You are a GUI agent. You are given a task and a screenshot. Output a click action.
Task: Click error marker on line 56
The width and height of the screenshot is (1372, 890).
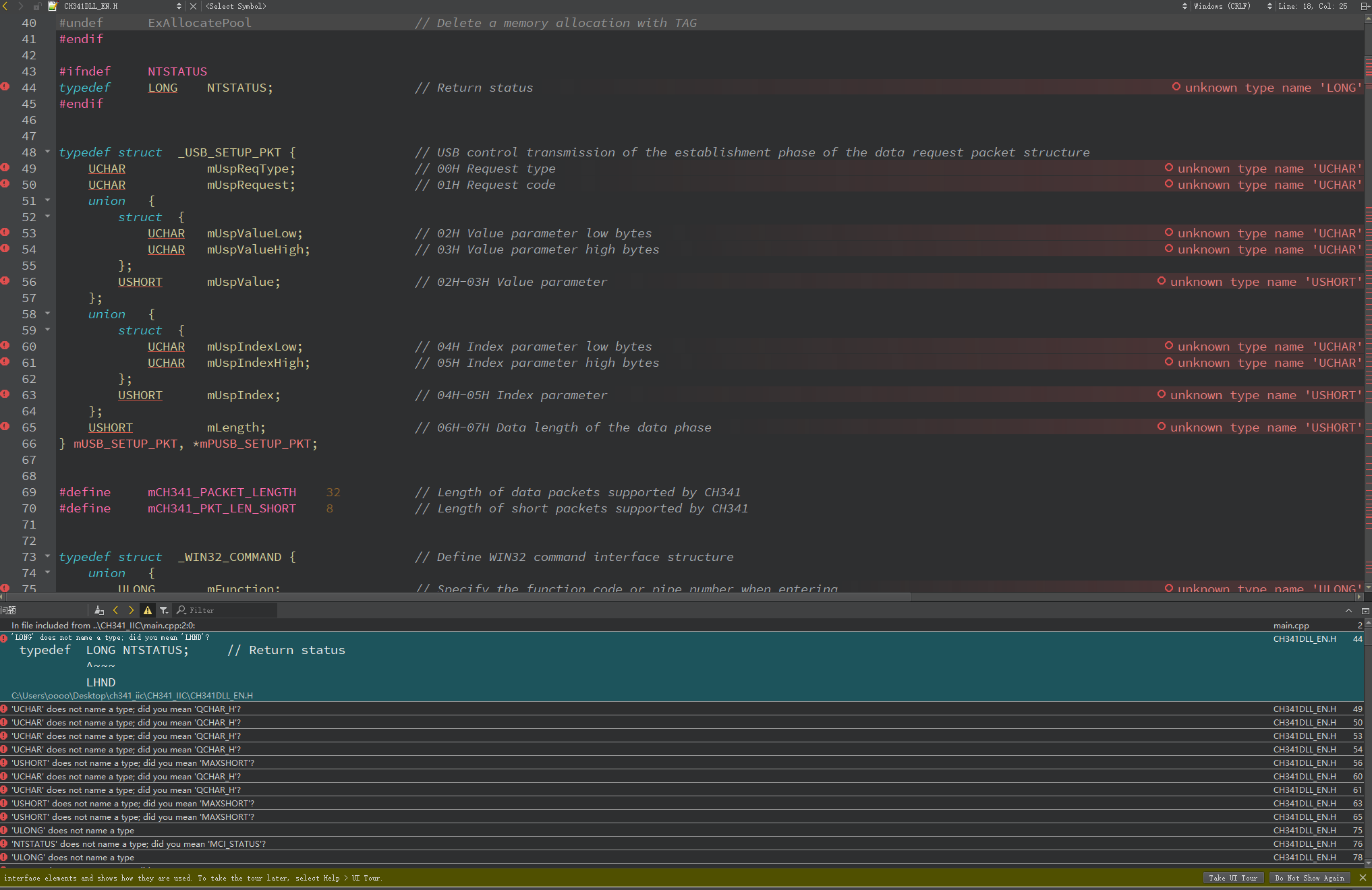tap(5, 280)
